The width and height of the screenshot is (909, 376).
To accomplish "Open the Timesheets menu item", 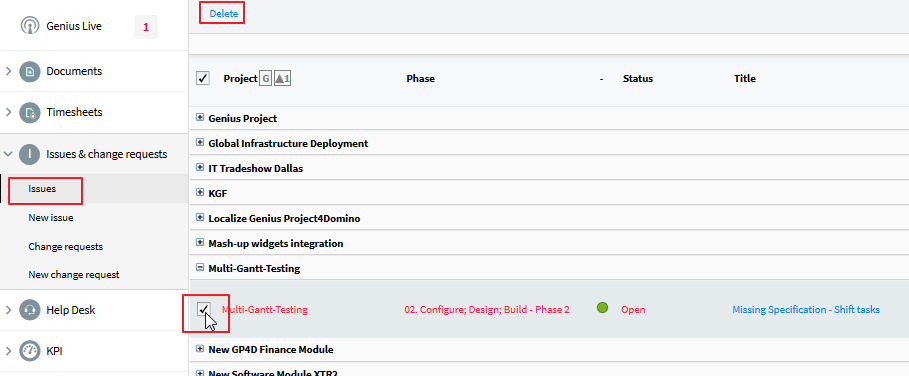I will click(x=74, y=112).
